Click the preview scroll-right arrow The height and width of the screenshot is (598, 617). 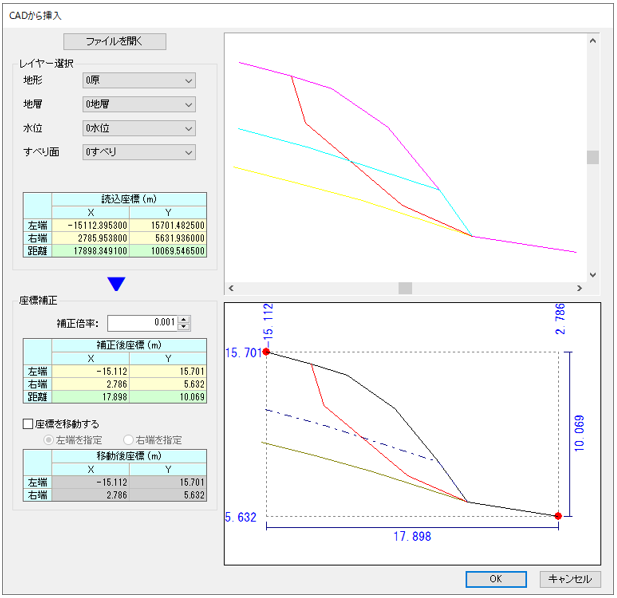click(x=579, y=288)
